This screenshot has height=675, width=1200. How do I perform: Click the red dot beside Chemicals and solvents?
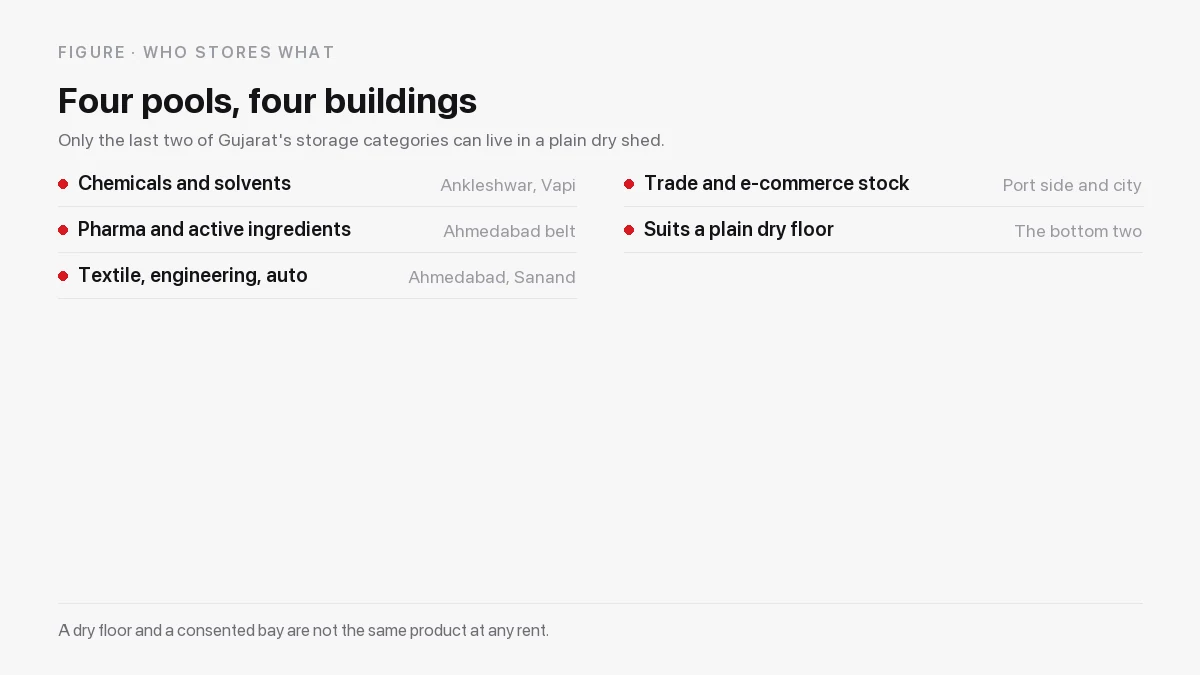point(63,184)
